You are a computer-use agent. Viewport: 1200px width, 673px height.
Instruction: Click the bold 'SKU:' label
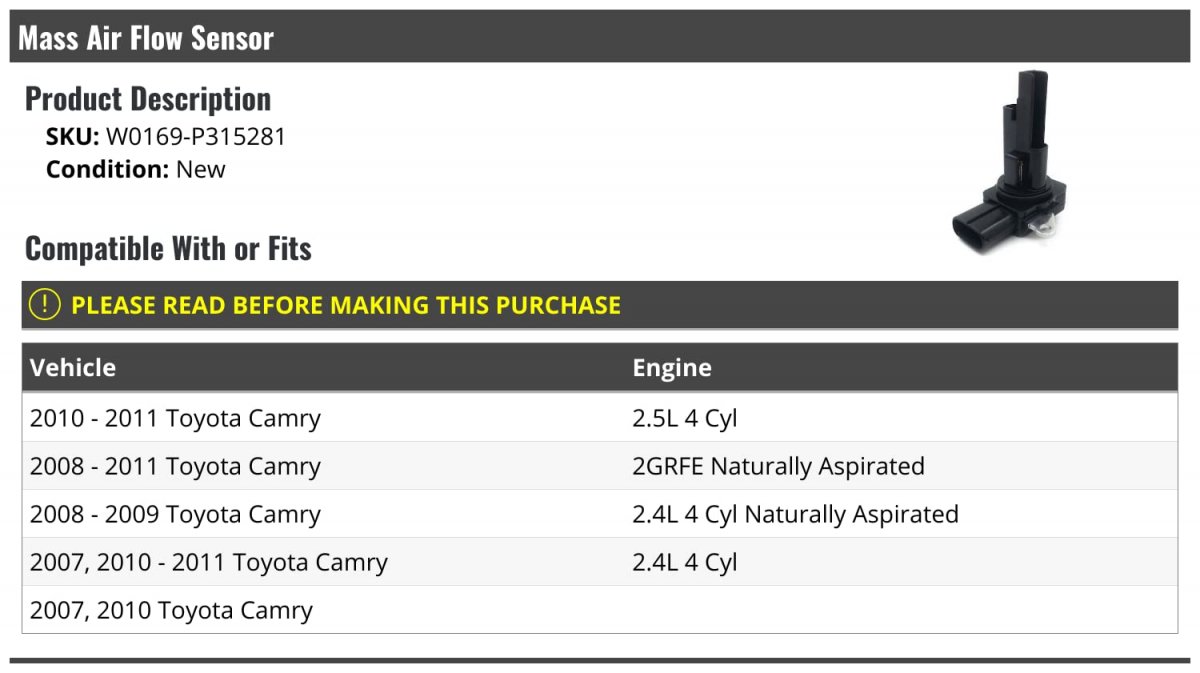72,137
